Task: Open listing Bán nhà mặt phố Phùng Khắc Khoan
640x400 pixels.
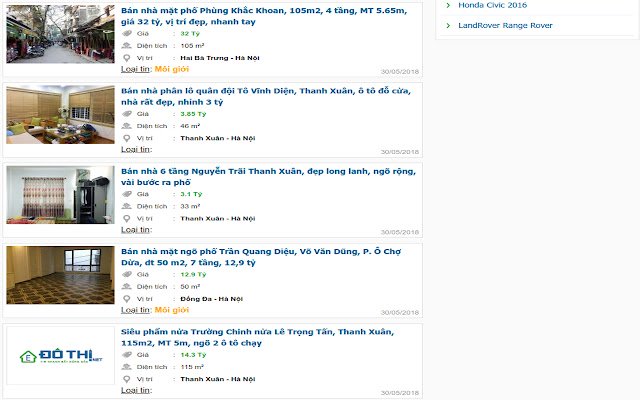Action: [264, 16]
